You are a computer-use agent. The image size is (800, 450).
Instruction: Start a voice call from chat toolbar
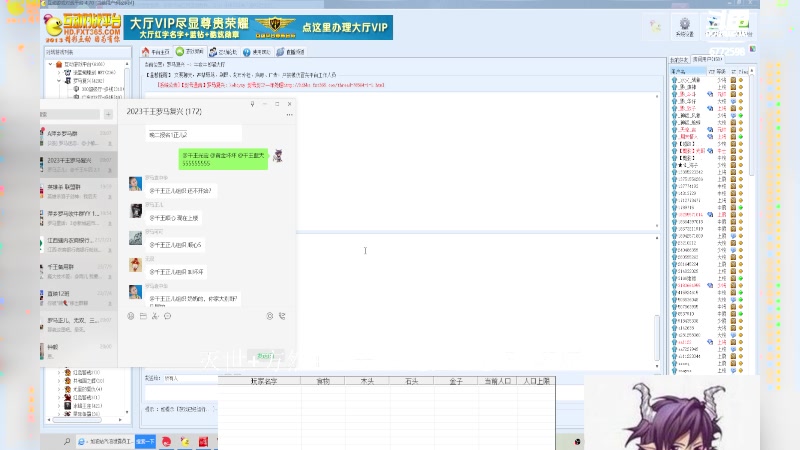[282, 316]
